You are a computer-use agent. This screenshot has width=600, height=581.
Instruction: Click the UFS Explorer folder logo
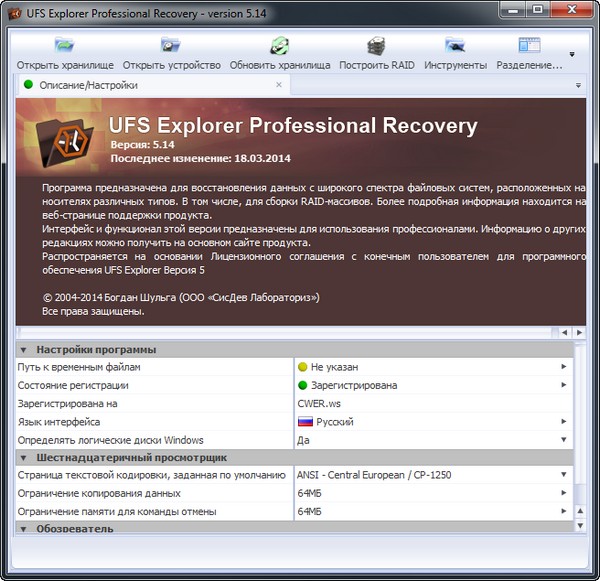click(x=64, y=142)
